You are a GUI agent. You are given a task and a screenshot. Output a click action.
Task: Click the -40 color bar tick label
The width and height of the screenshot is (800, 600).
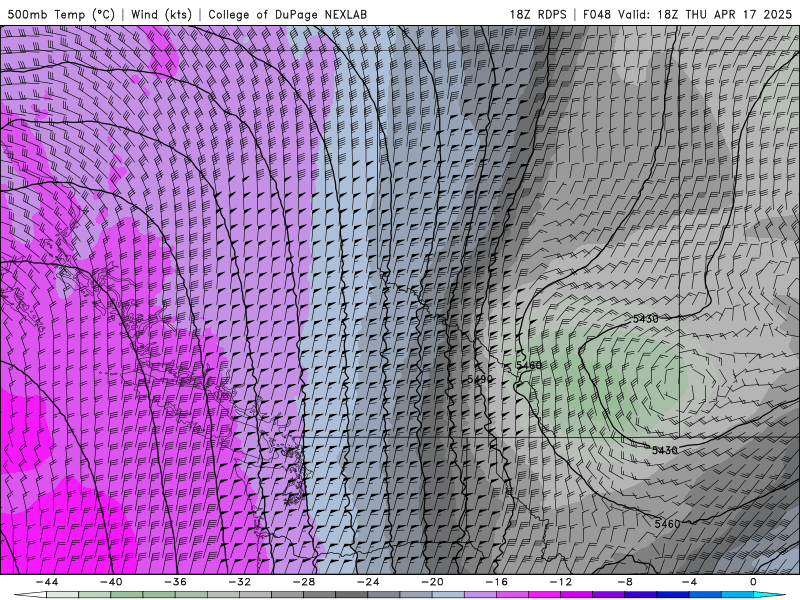click(111, 582)
